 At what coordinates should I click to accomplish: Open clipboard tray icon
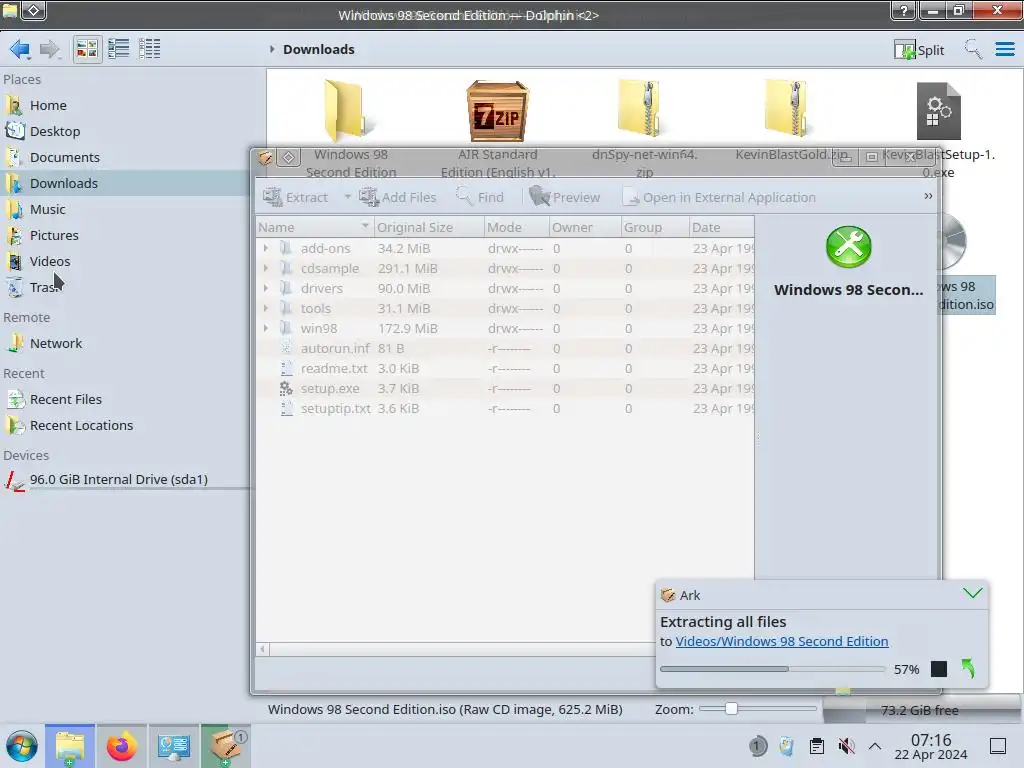816,746
